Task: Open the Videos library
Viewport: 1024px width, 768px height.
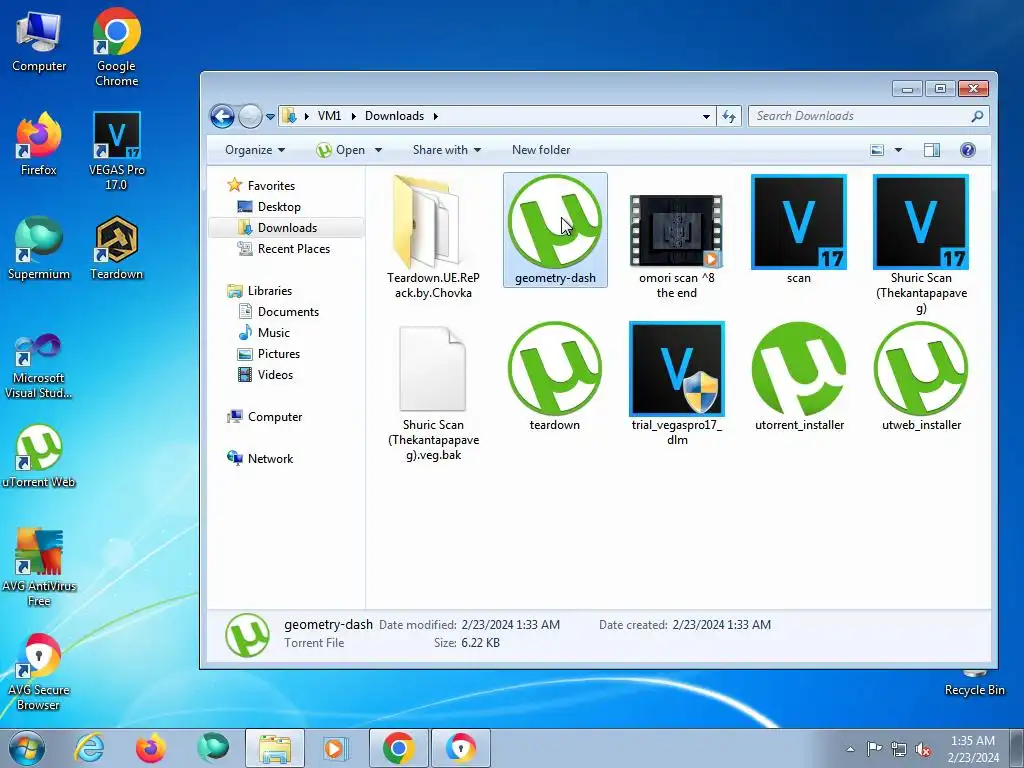Action: coord(266,375)
